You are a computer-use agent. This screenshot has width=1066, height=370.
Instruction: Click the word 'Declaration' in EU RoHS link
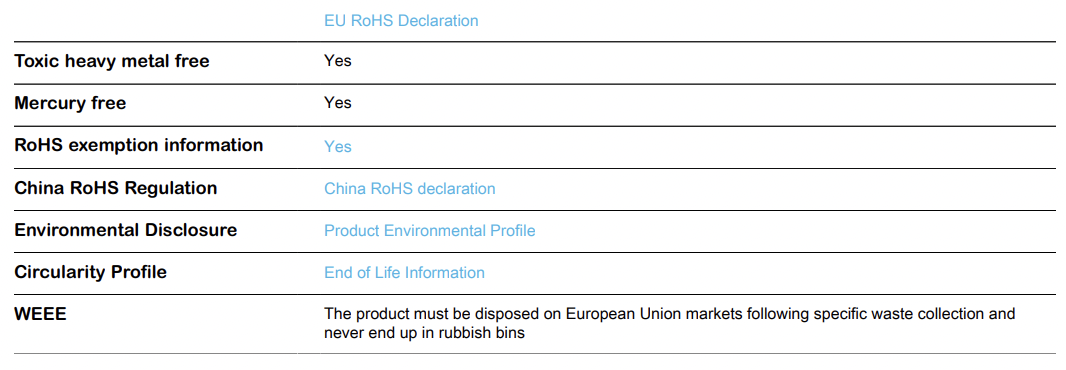click(x=438, y=20)
